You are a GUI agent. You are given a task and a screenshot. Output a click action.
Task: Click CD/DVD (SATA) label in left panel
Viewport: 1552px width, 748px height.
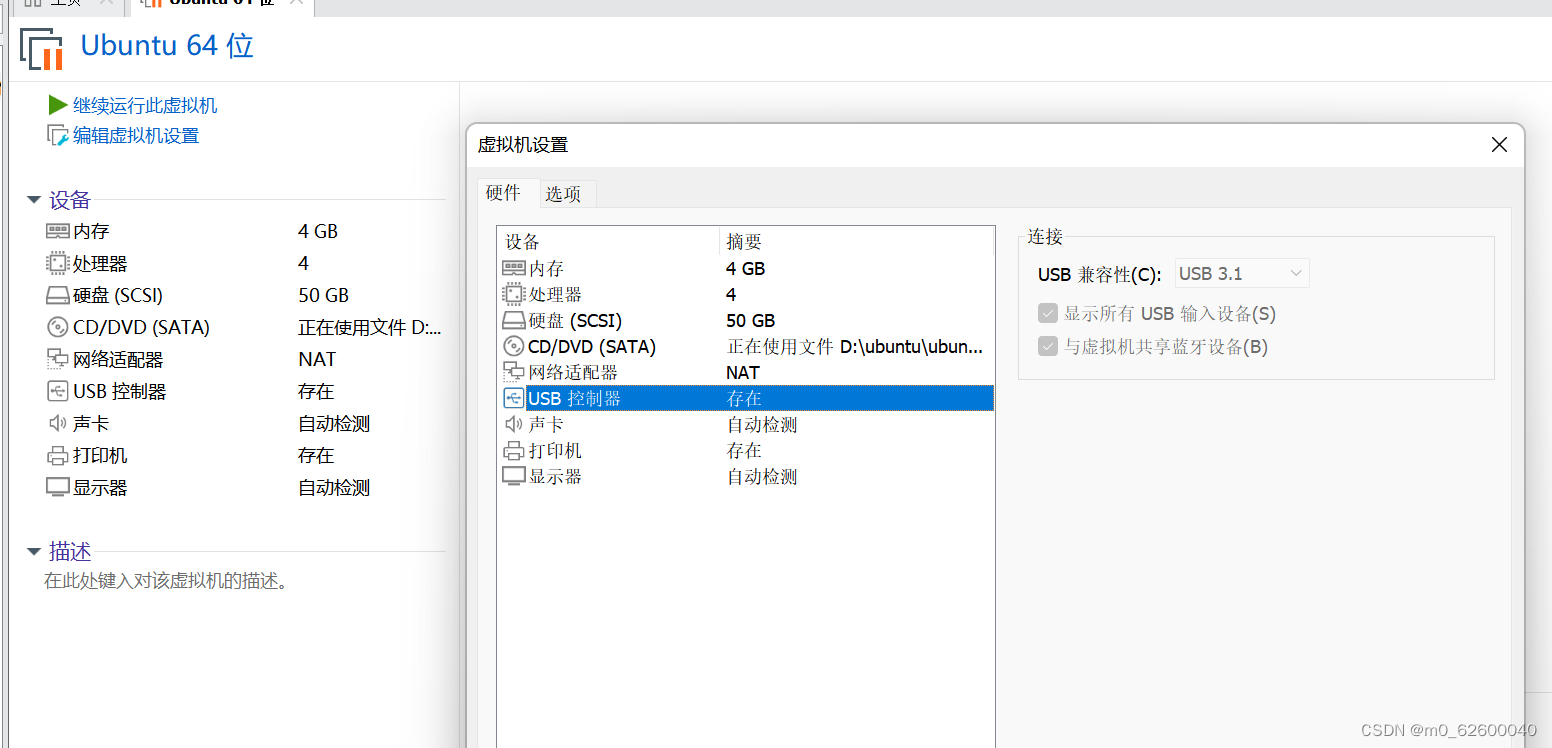point(141,327)
